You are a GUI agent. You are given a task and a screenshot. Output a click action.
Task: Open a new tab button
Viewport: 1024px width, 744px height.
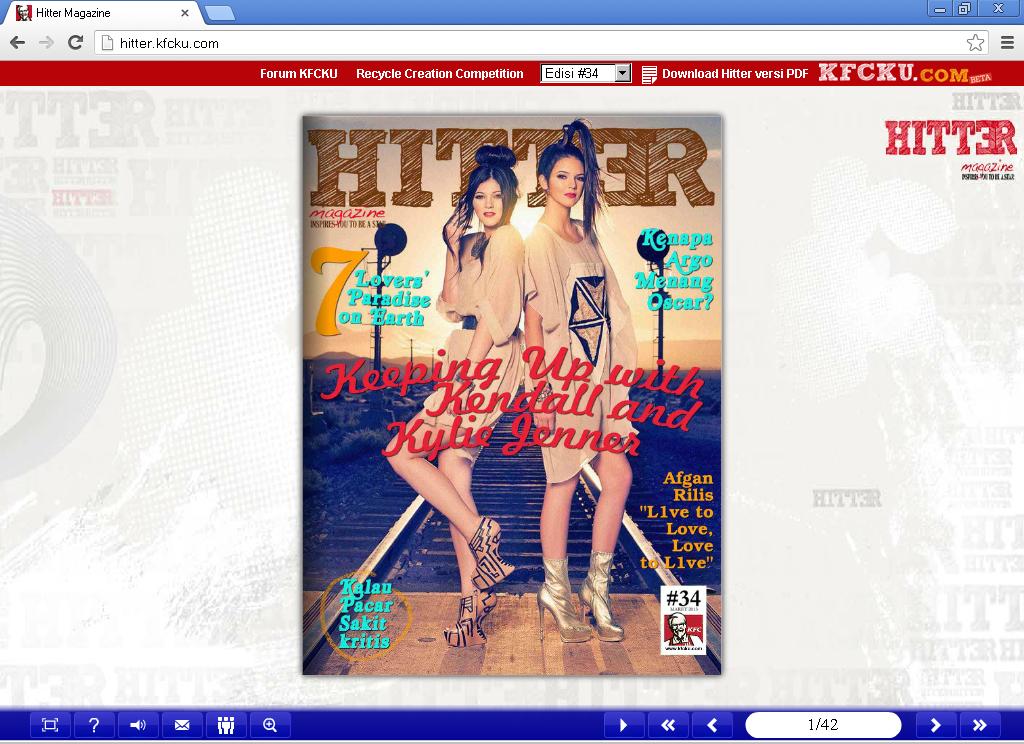coord(219,13)
